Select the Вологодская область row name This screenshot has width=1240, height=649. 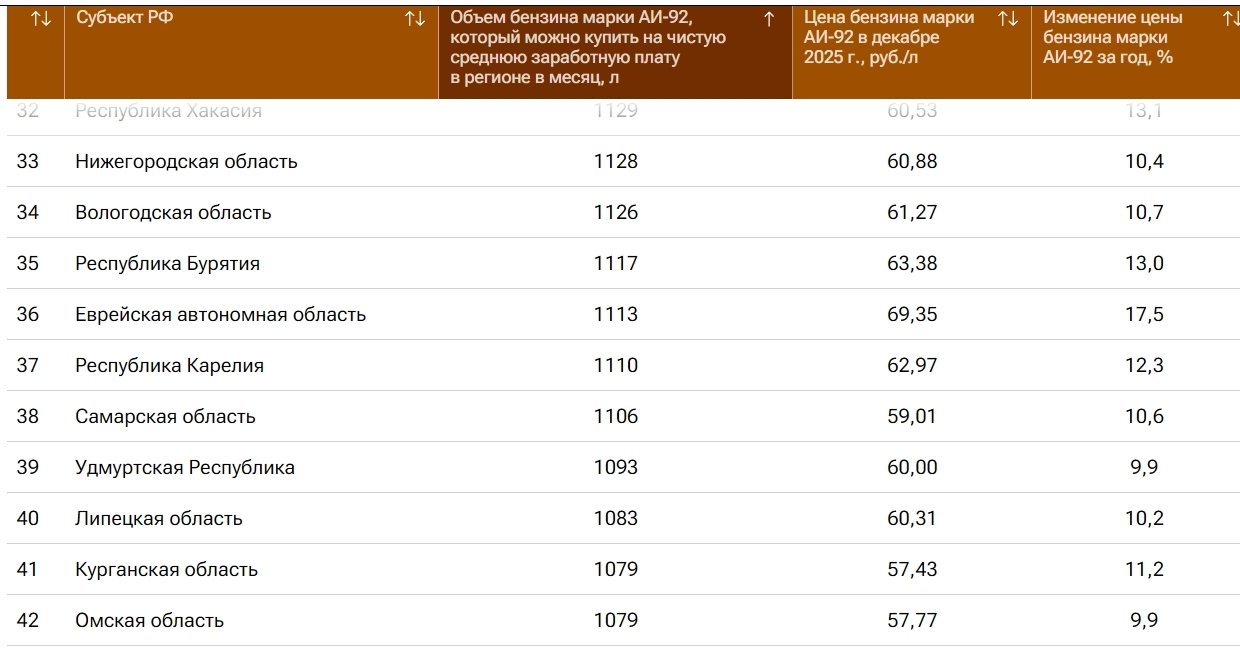coord(173,213)
